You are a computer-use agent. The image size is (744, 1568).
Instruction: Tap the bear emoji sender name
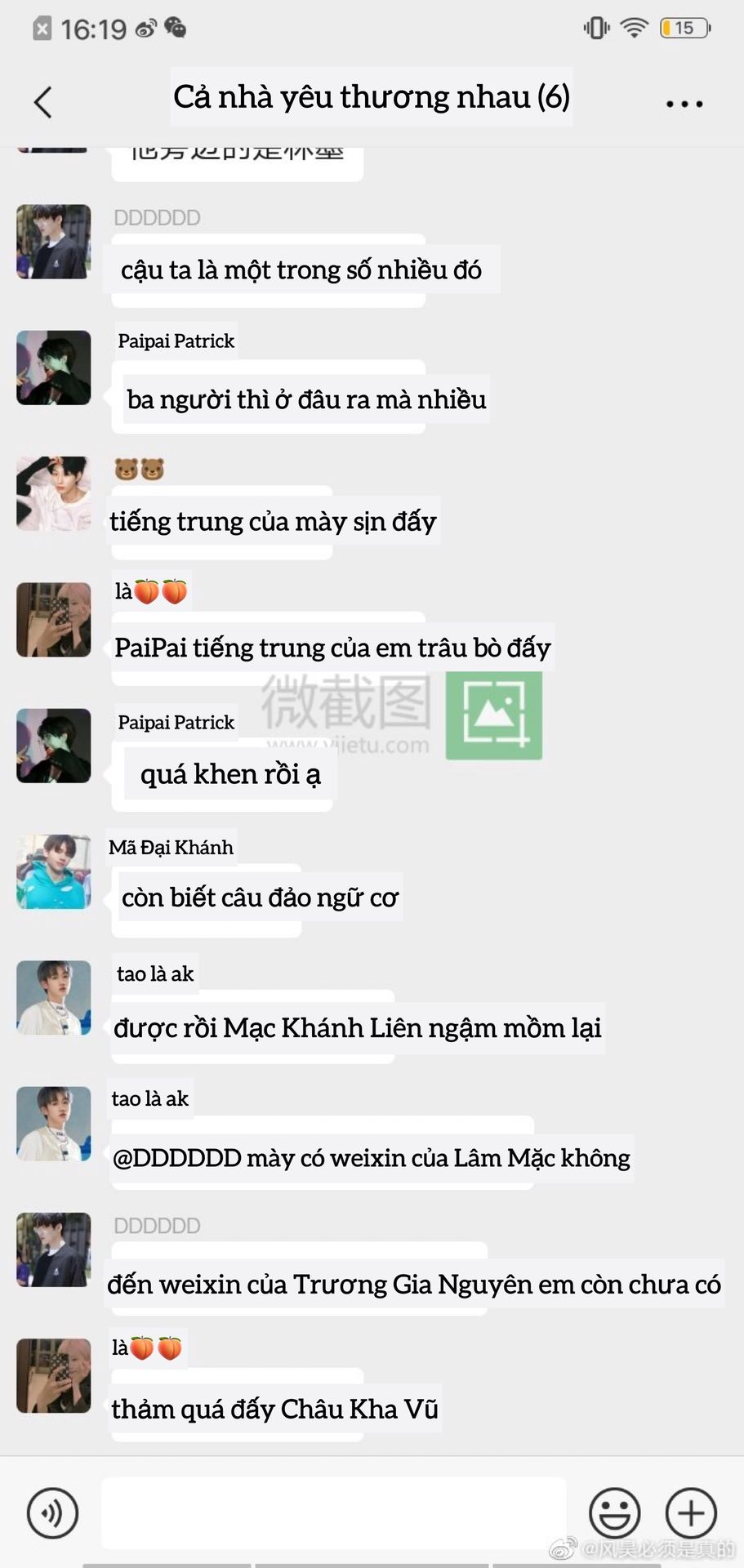[140, 469]
